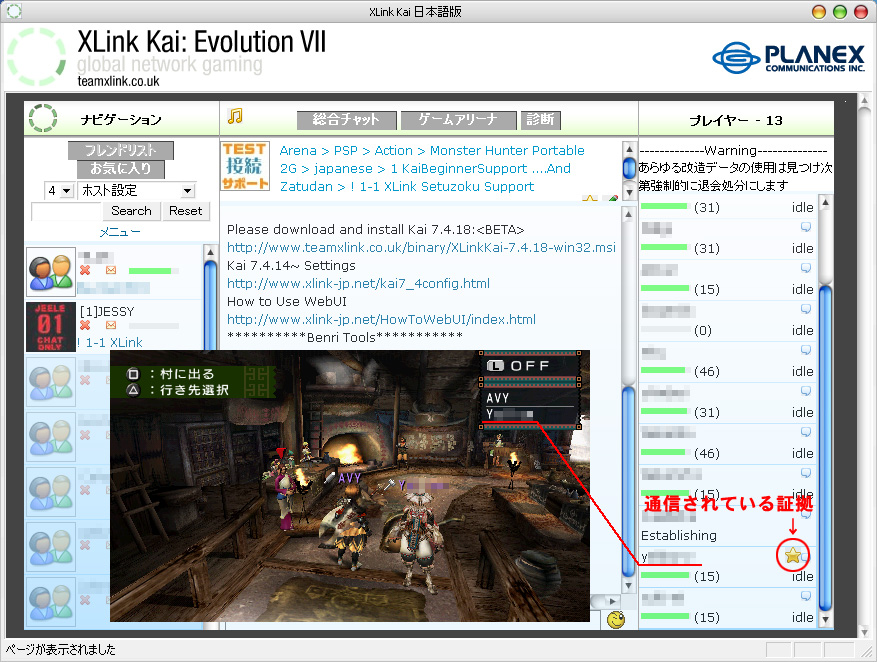Click the scroll-up arrow of the chat area
Image resolution: width=877 pixels, height=662 pixels.
tap(629, 214)
